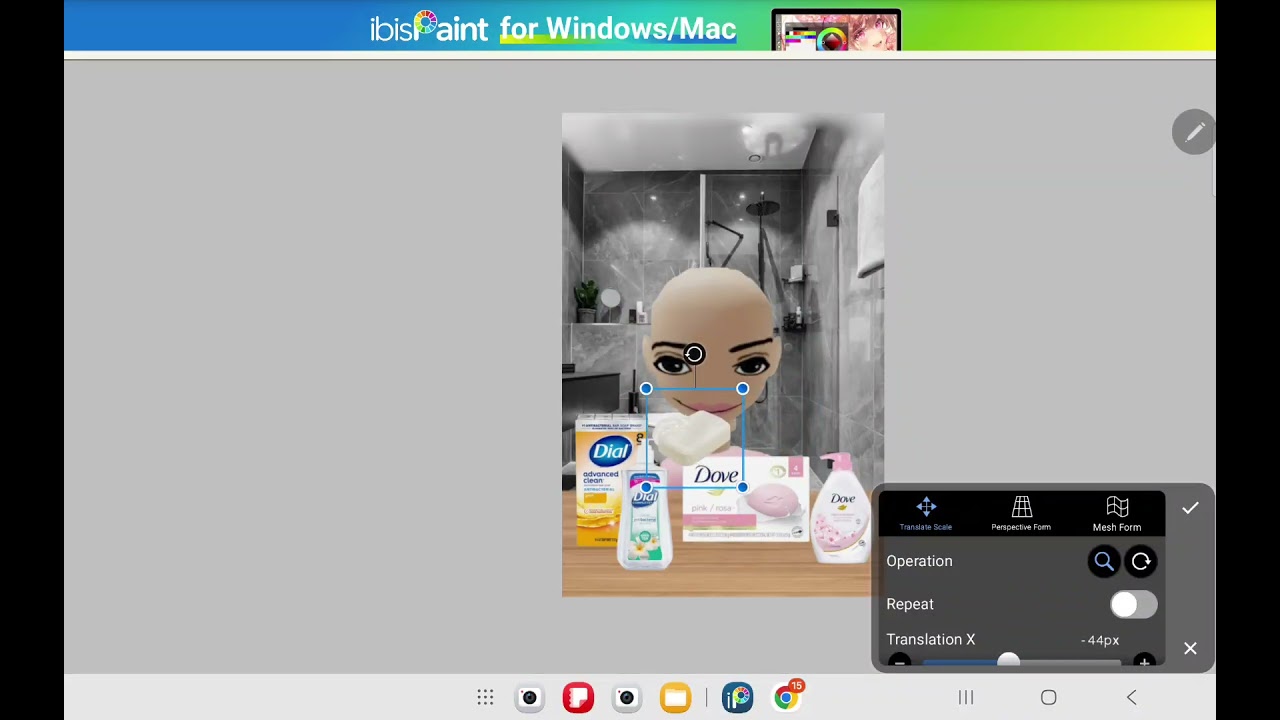This screenshot has height=720, width=1280.
Task: Toggle the Repeat switch
Action: 1133,604
